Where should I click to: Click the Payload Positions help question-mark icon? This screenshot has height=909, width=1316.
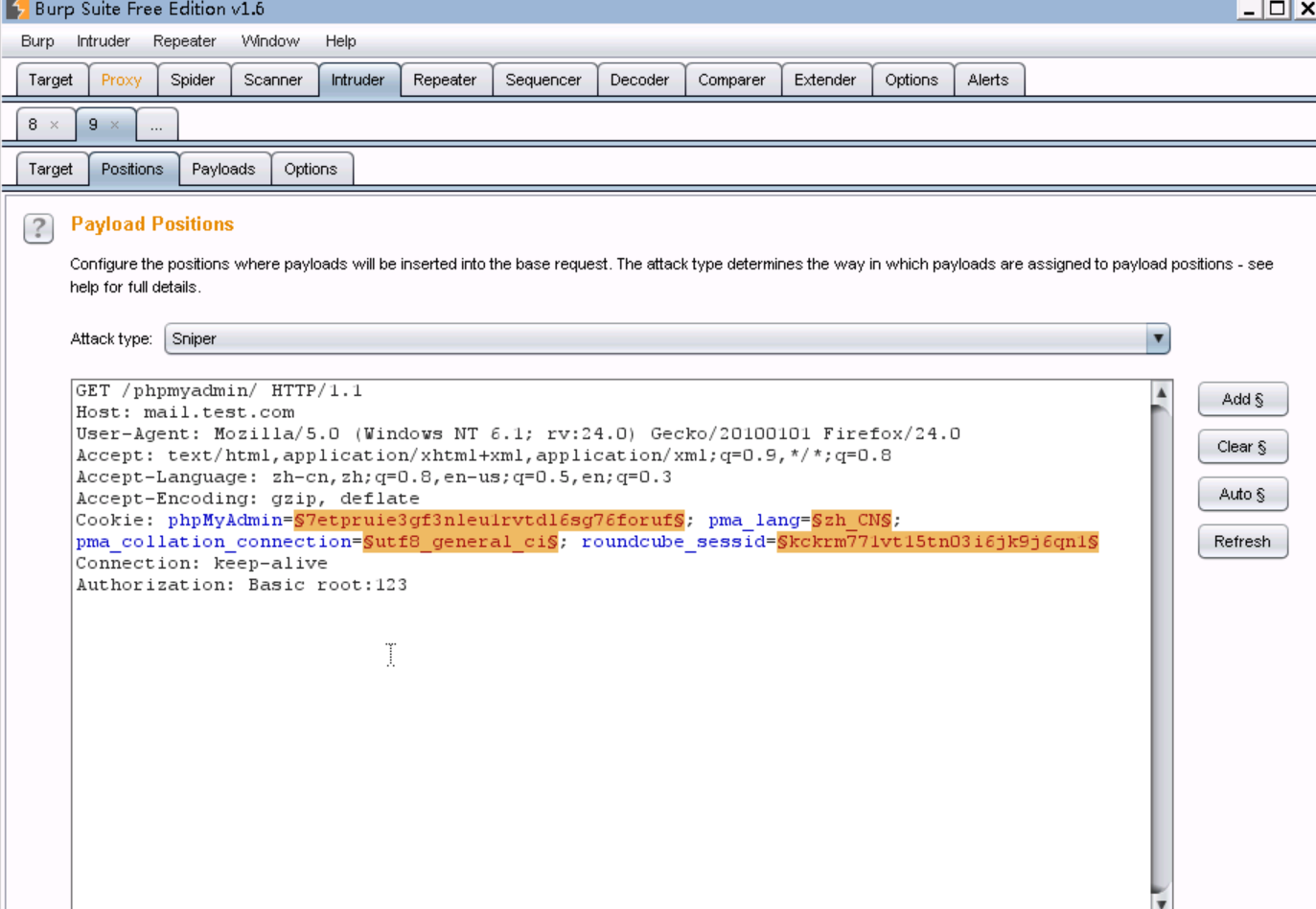click(x=38, y=228)
